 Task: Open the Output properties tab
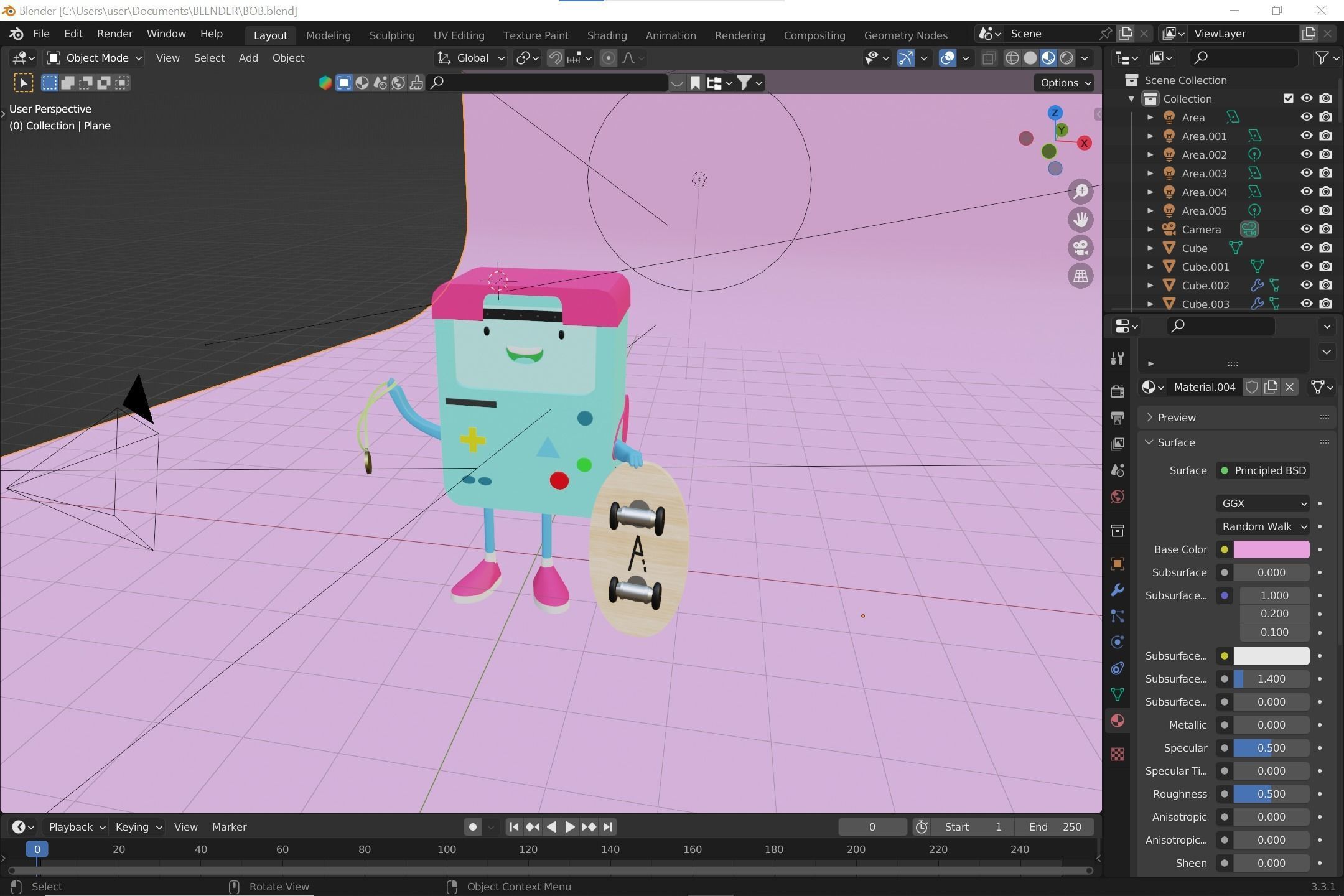1118,417
